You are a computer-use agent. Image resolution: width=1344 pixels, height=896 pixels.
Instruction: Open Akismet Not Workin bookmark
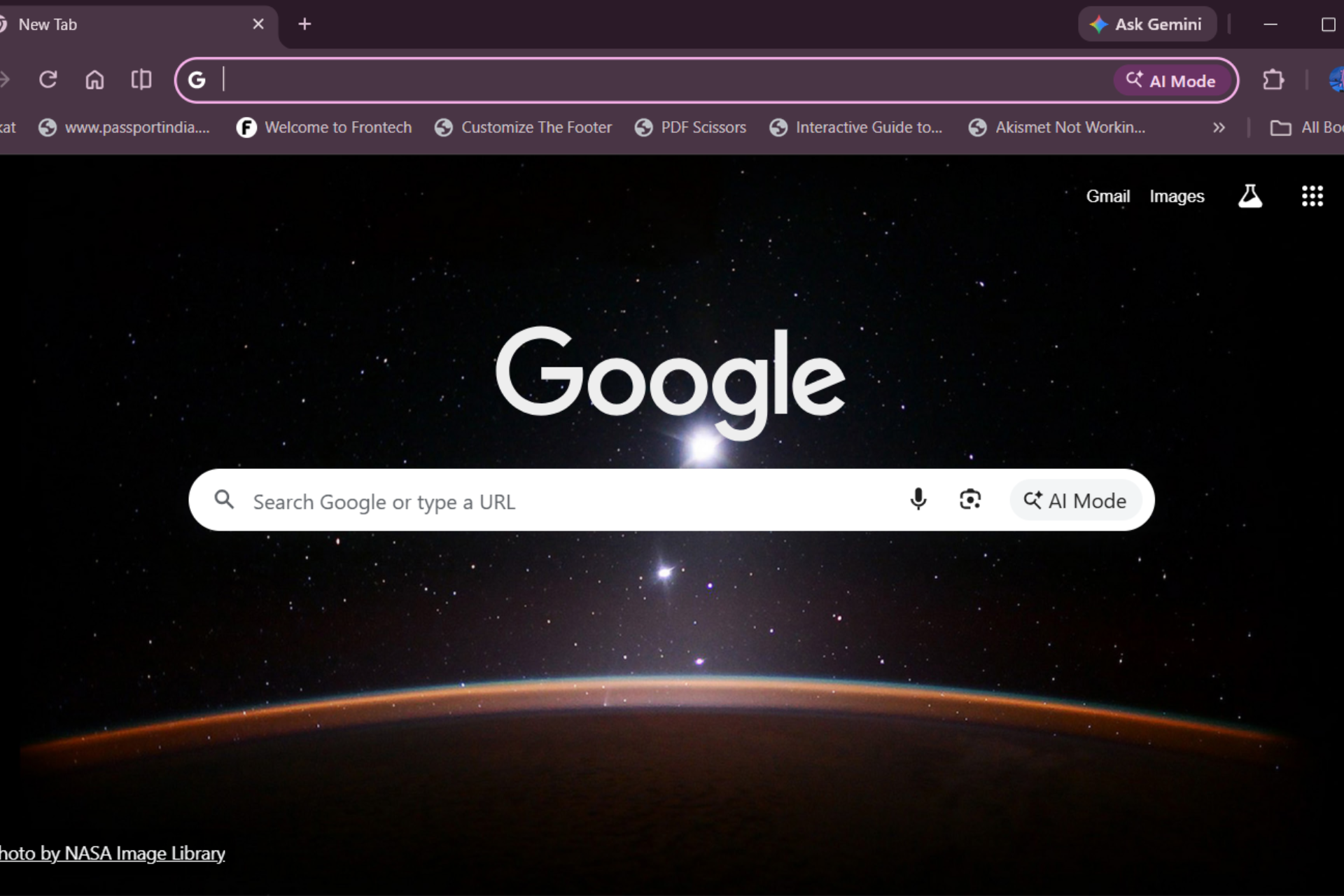1057,127
